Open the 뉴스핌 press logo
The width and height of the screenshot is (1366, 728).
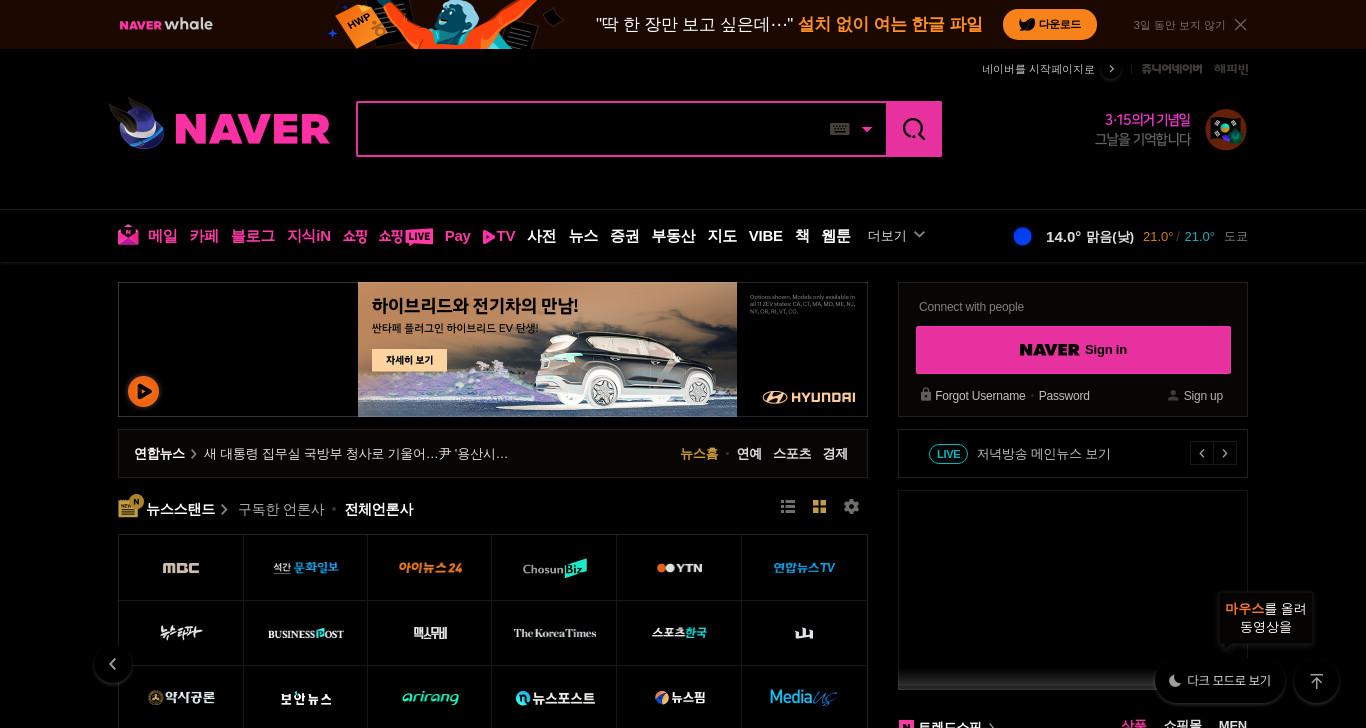tap(679, 698)
